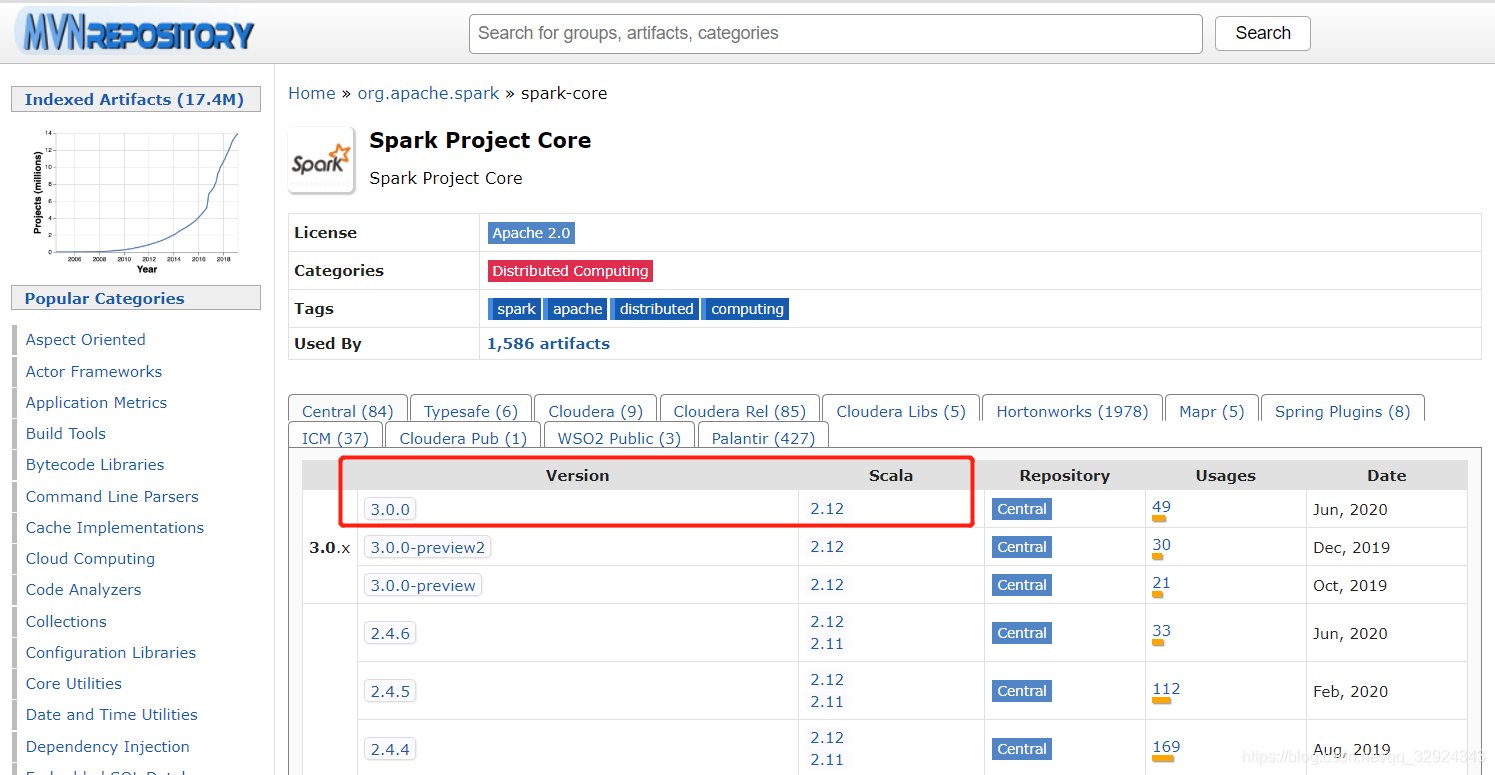Switch to the Central (84) tab
Viewport: 1495px width, 775px height.
(x=348, y=411)
